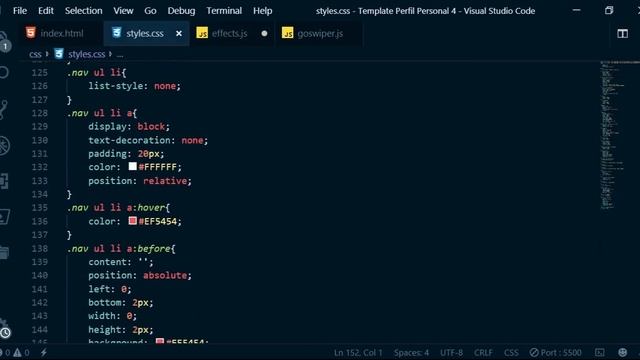Open the Help menu
This screenshot has height=360, width=640.
(262, 11)
